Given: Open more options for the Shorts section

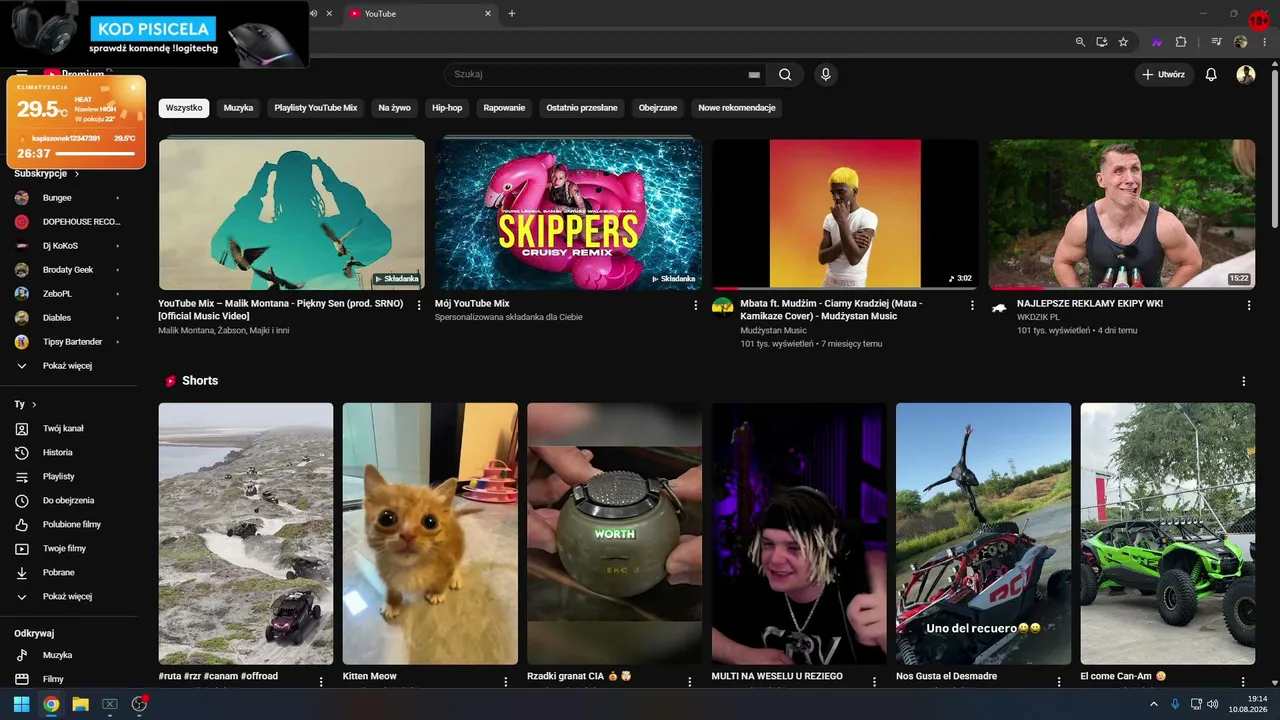Looking at the screenshot, I should pos(1244,381).
